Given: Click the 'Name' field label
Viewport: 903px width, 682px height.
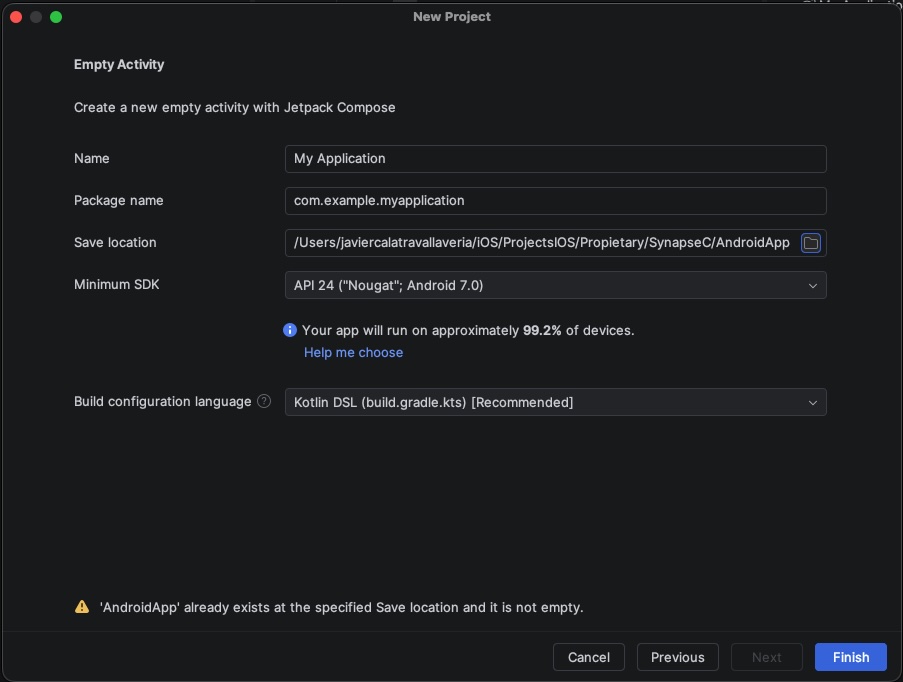Looking at the screenshot, I should click(x=92, y=158).
